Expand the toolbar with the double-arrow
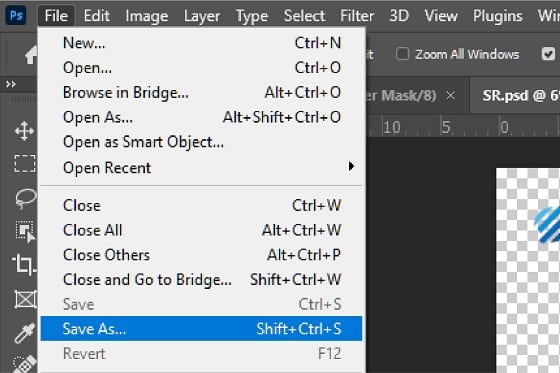560x373 pixels. pos(11,84)
